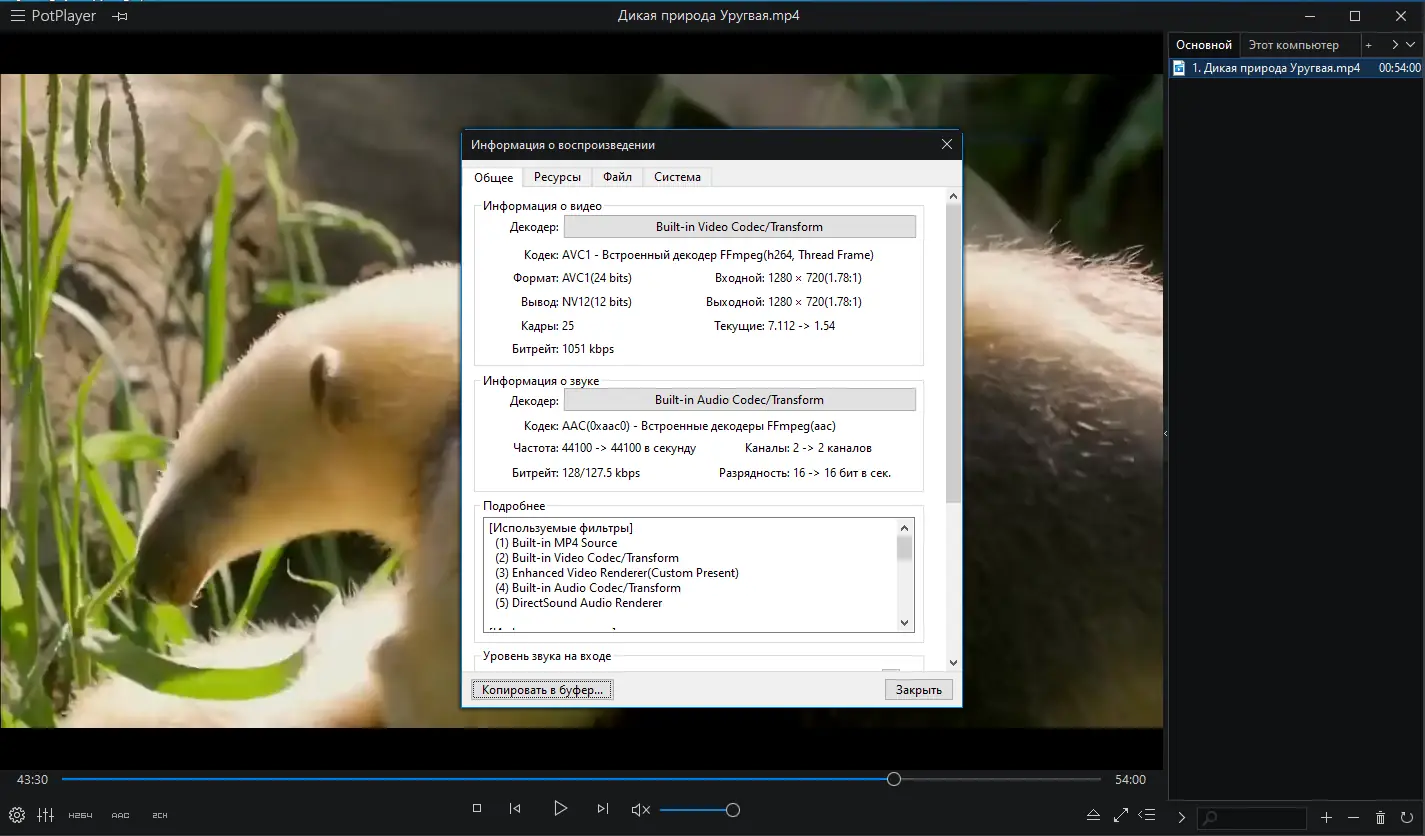The width and height of the screenshot is (1425, 836).
Task: Skip to the previous track
Action: [x=515, y=809]
